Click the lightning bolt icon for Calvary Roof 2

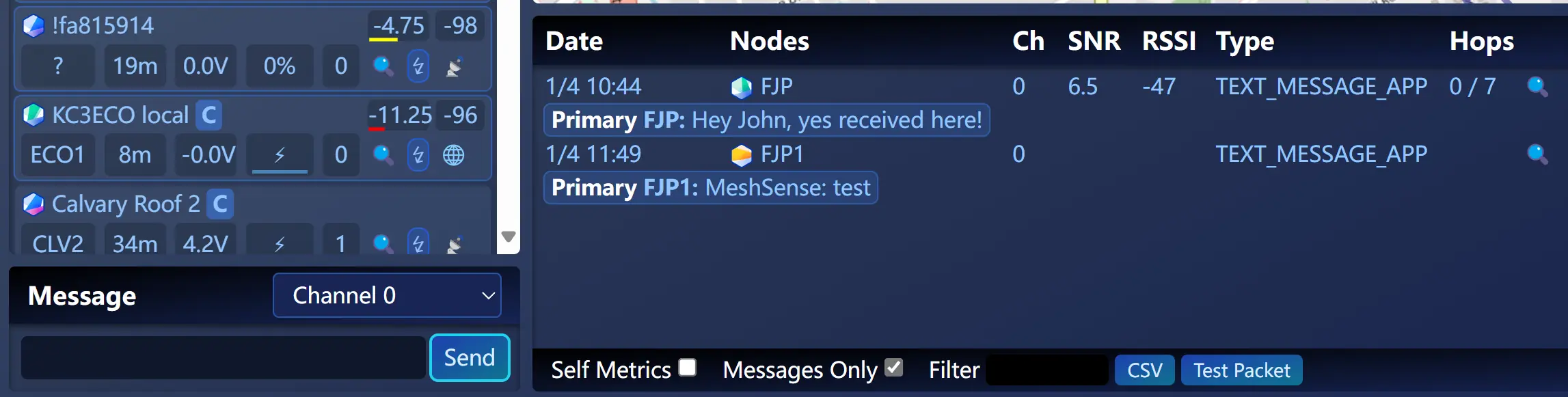[x=417, y=241]
